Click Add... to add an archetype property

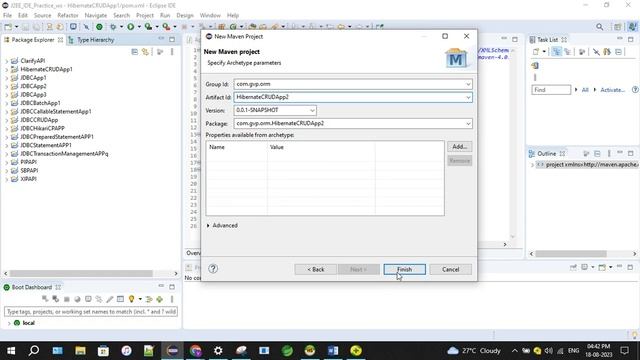click(460, 147)
